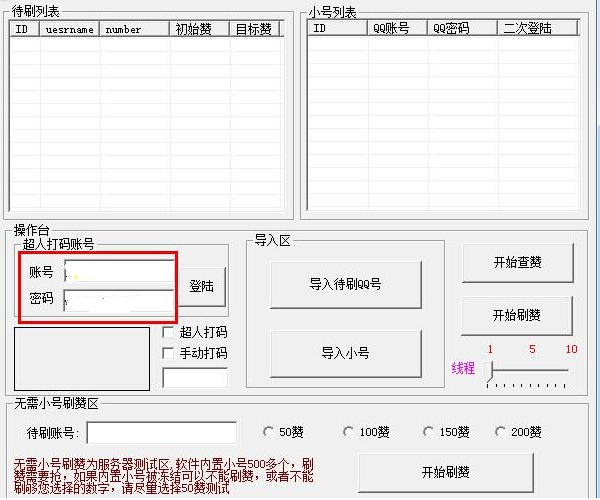Select the 150赞 radio button
This screenshot has height=500, width=600.
[429, 432]
